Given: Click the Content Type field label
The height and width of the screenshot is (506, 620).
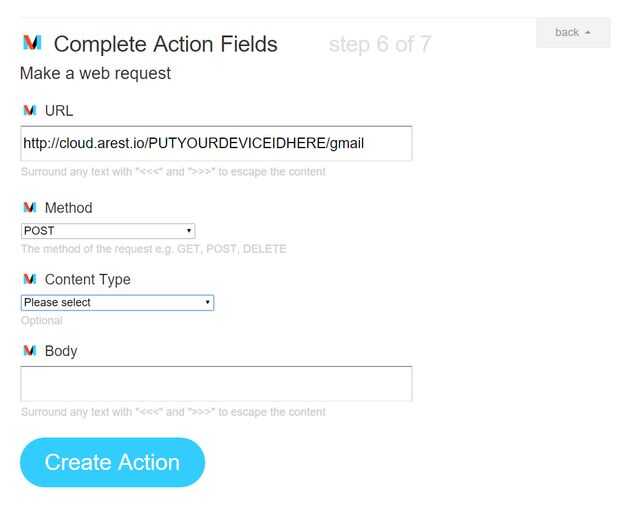Looking at the screenshot, I should 88,280.
